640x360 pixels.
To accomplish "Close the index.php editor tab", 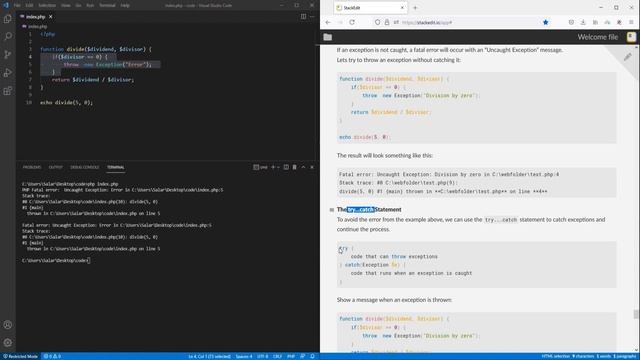I will click(51, 17).
